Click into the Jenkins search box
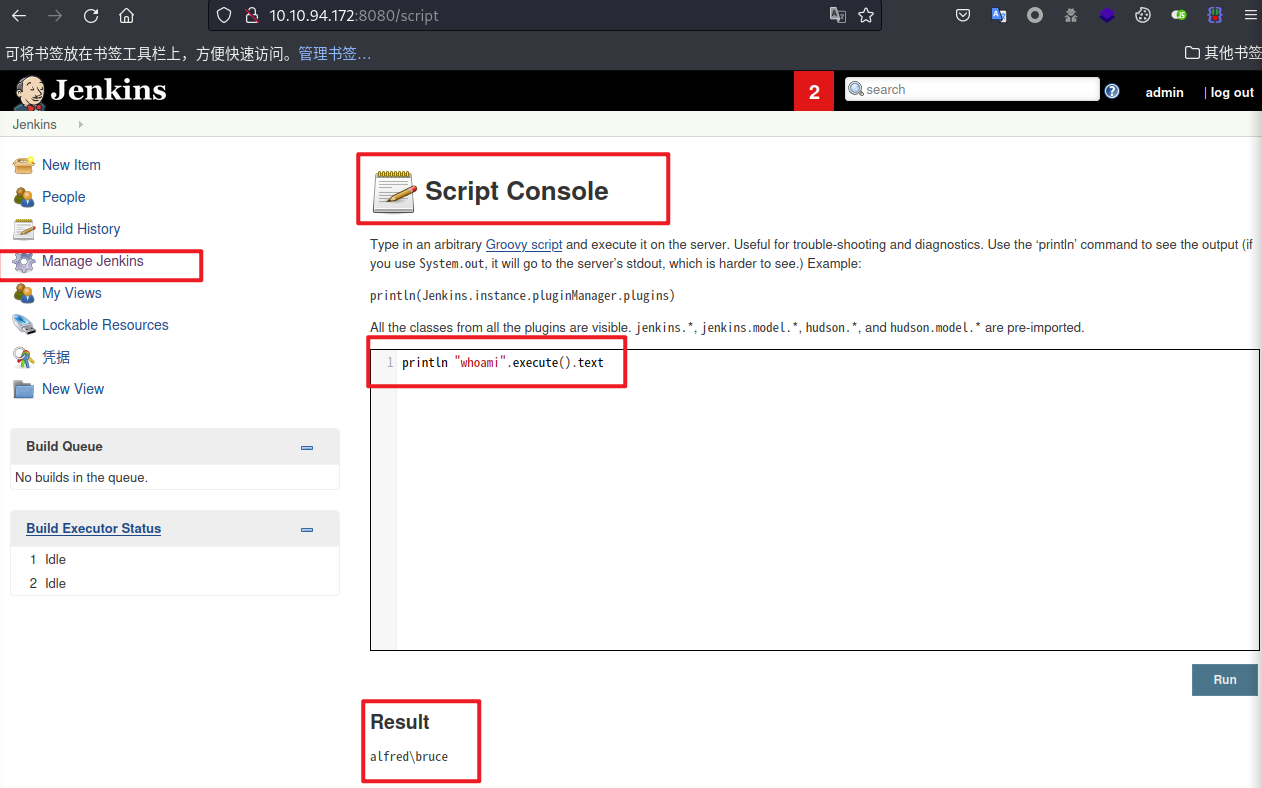 972,89
